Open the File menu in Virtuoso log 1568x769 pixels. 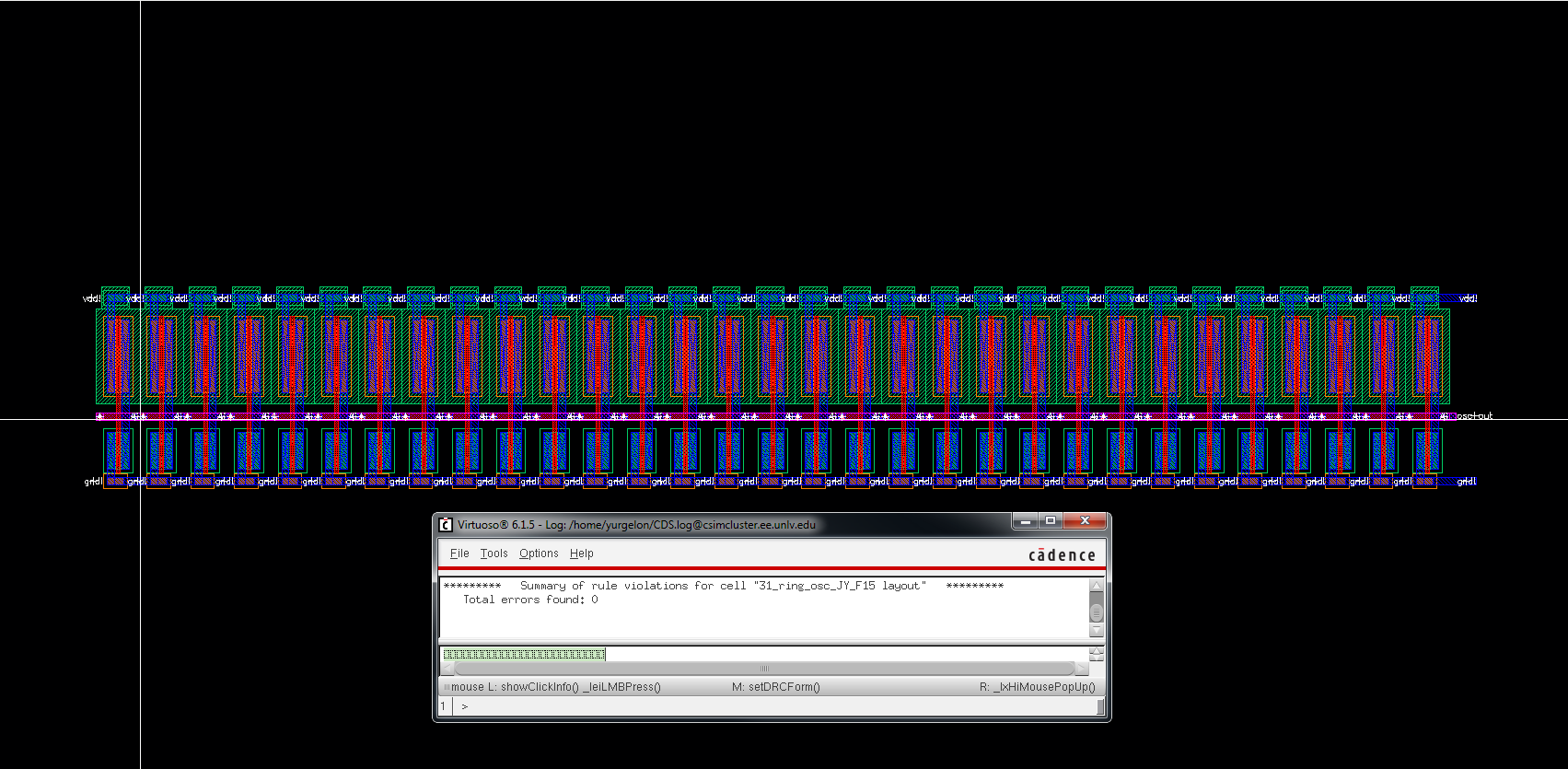coord(459,553)
